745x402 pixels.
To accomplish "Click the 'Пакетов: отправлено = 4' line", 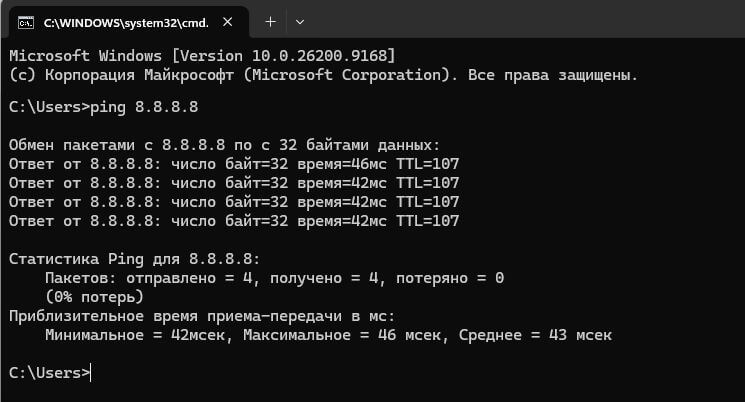I will [x=275, y=278].
